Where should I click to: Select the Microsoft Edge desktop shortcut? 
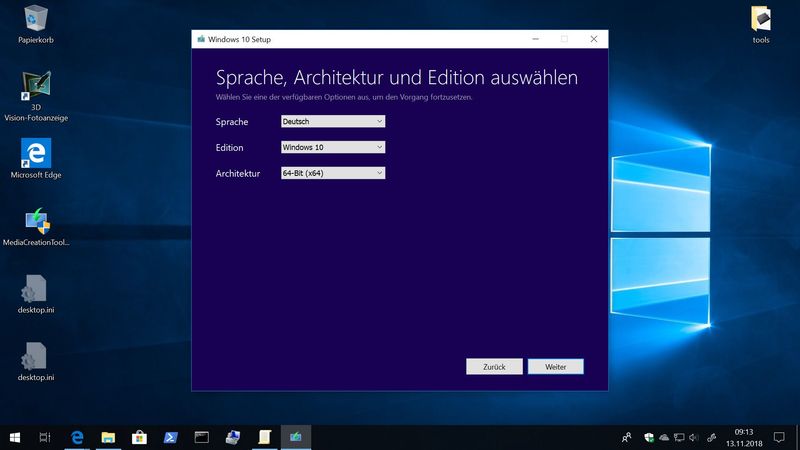click(x=36, y=159)
